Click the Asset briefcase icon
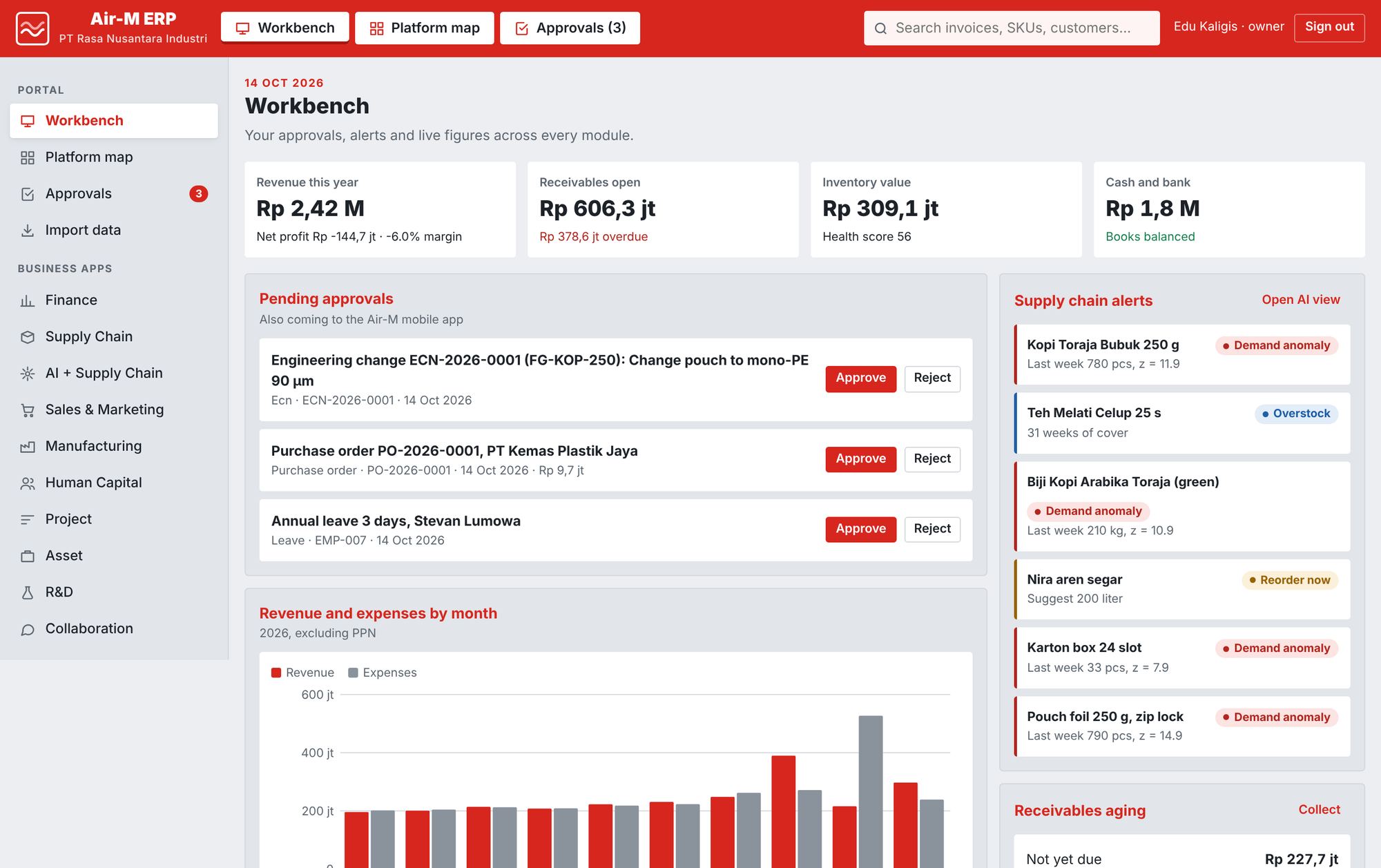1381x868 pixels. [28, 556]
